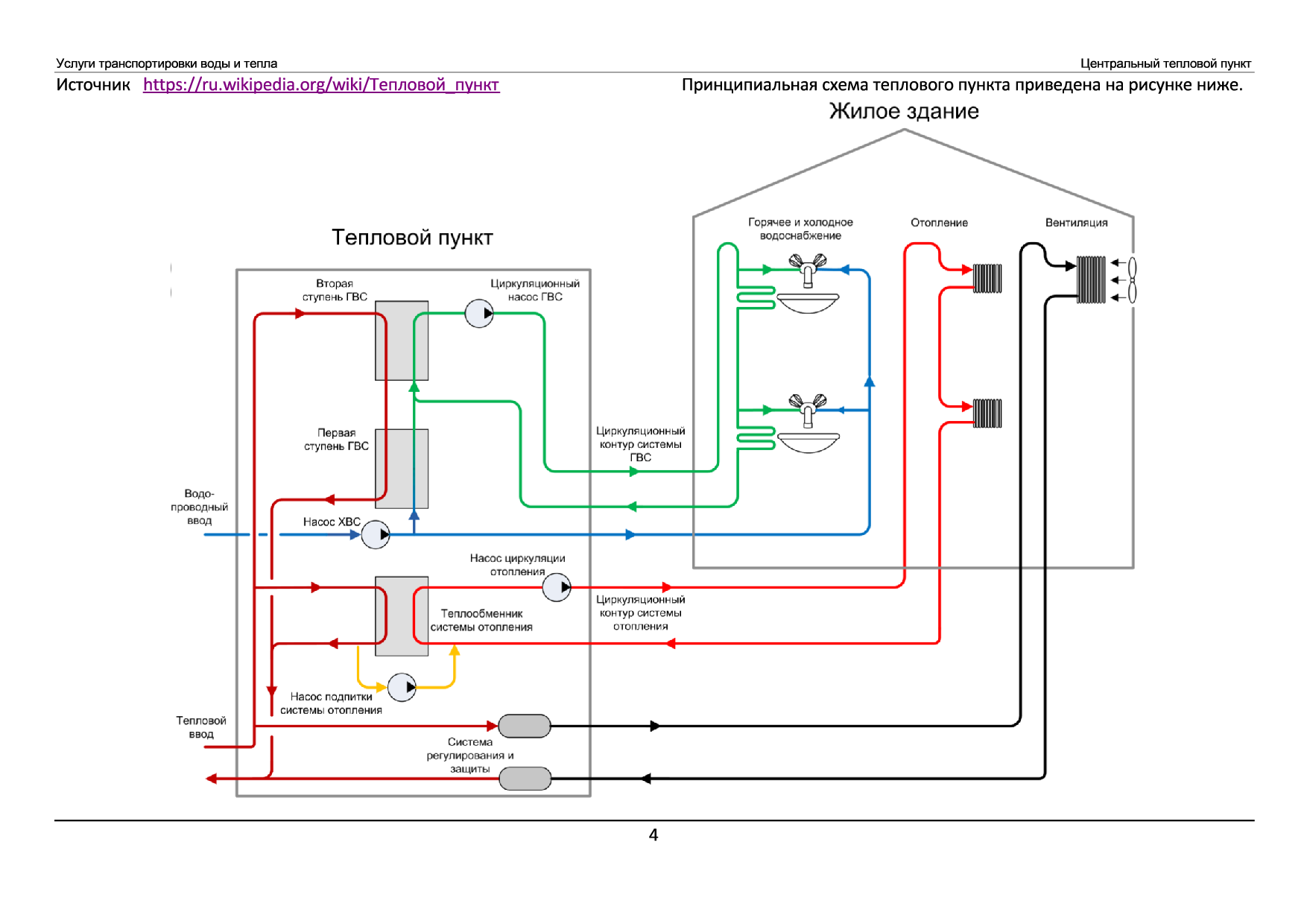This screenshot has height=924, width=1307.
Task: Click page number 4 in footer
Action: pos(653,835)
